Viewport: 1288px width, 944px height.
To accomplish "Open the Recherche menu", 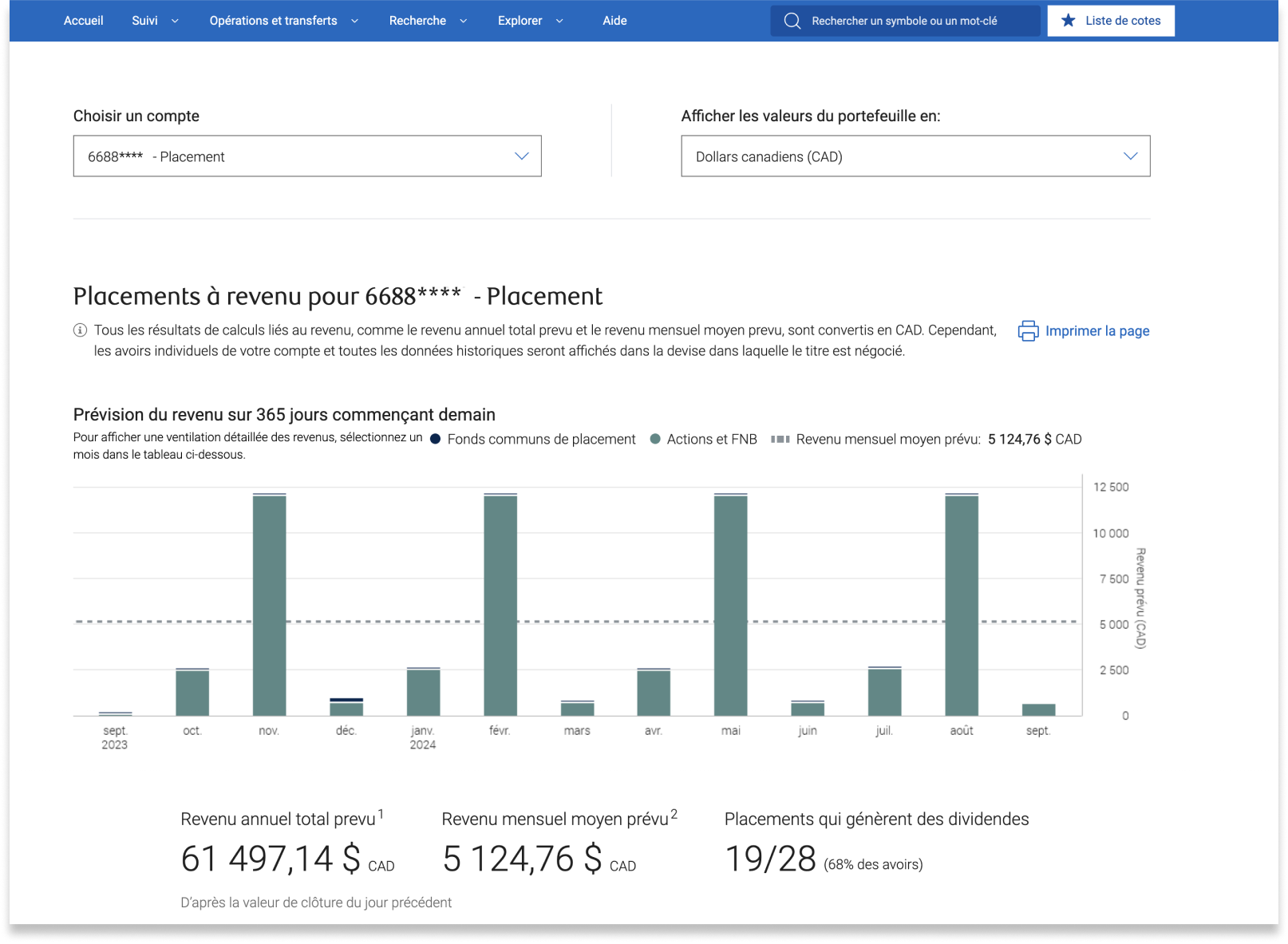I will (x=417, y=21).
